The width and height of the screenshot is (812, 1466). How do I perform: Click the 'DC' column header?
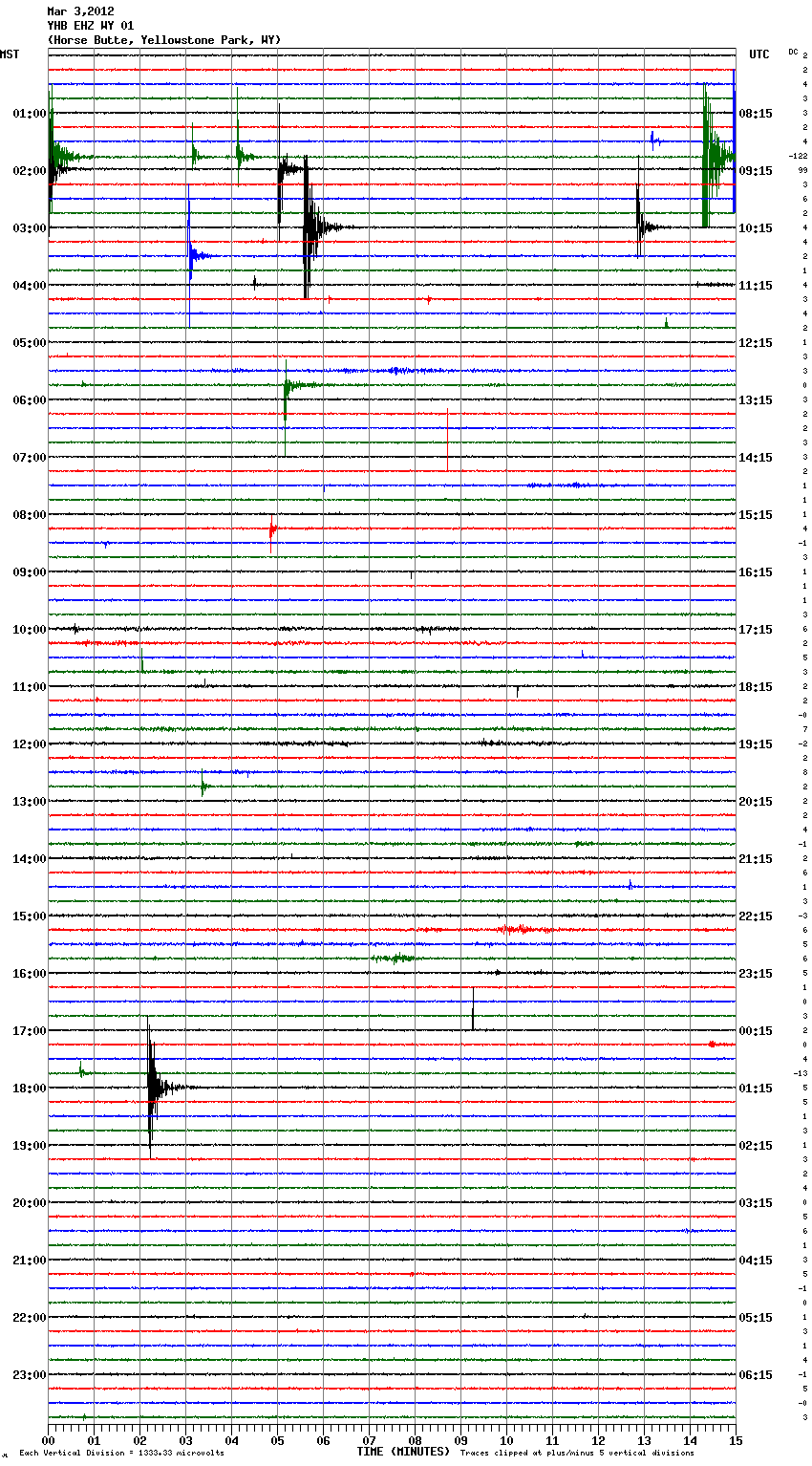point(793,52)
